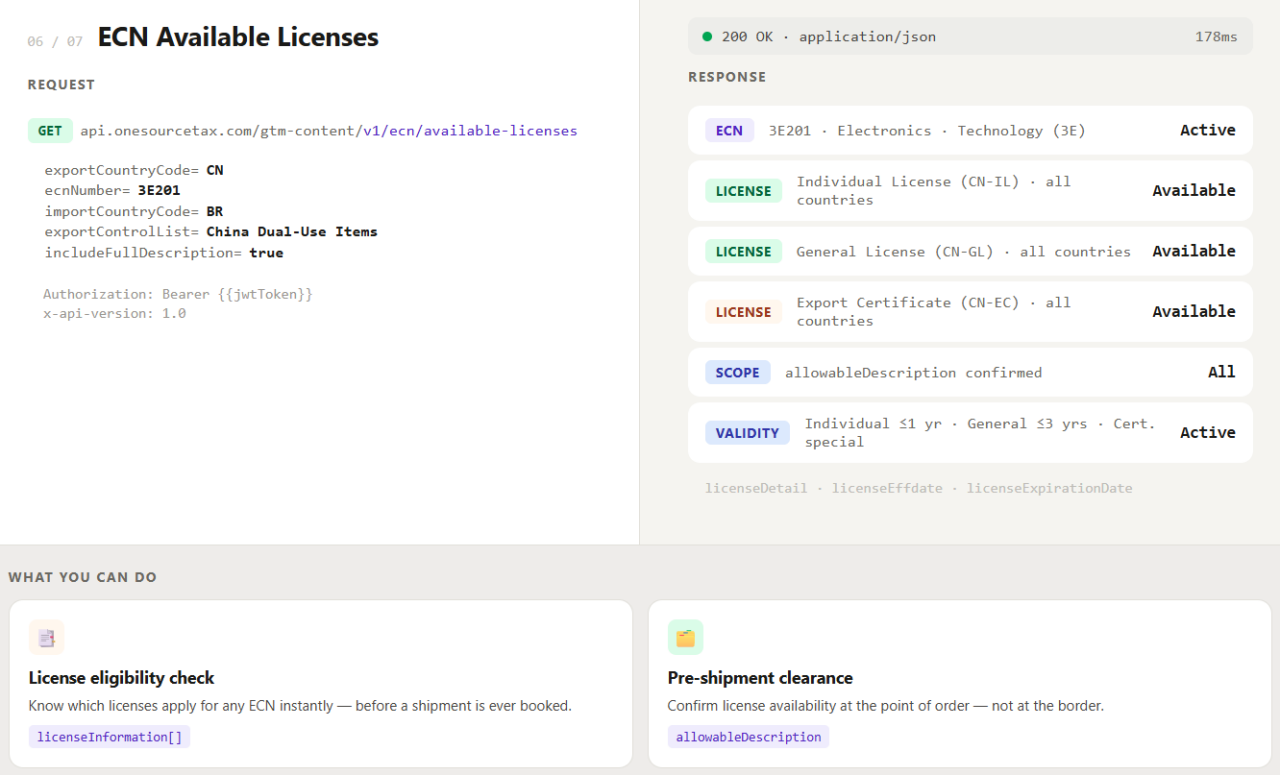Select the exportCountryCode value CN
Viewport: 1280px width, 775px height.
click(x=215, y=170)
